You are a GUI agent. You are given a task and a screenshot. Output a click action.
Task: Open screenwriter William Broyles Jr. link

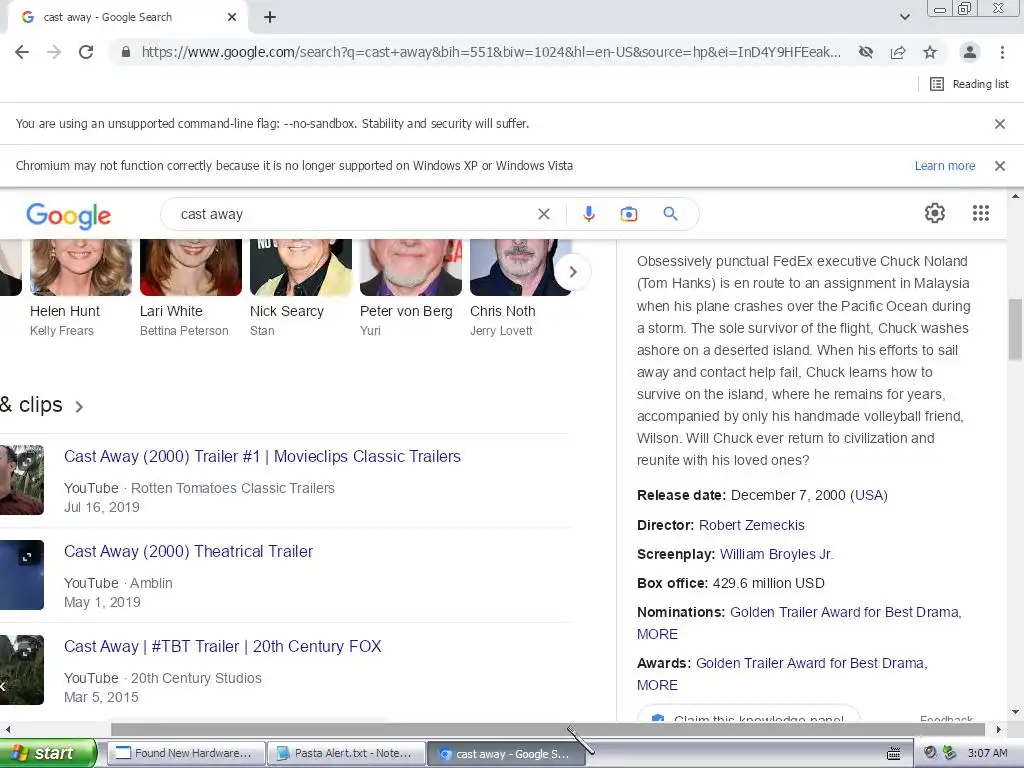point(776,554)
